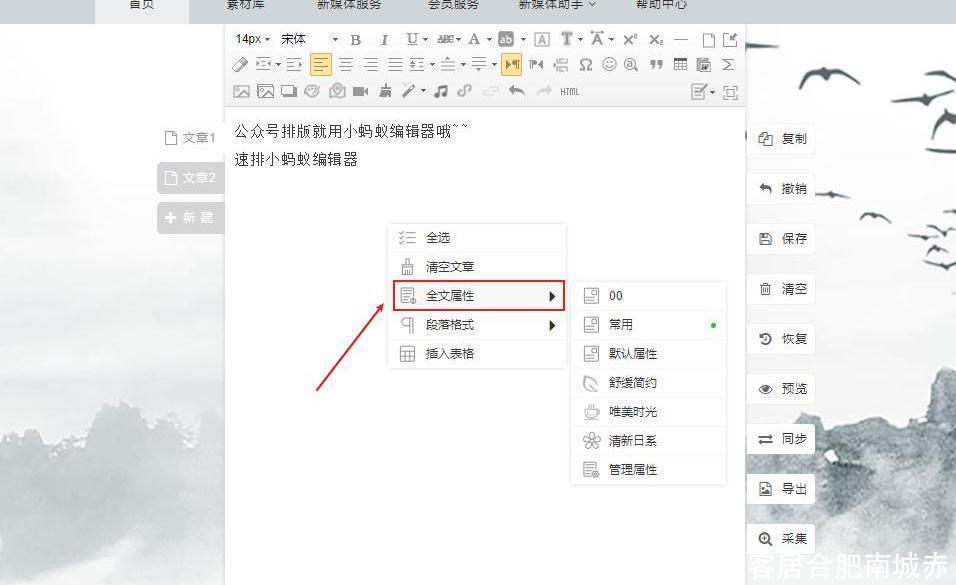956x585 pixels.
Task: Open the 素材库 menu in the top bar
Action: pyautogui.click(x=243, y=5)
